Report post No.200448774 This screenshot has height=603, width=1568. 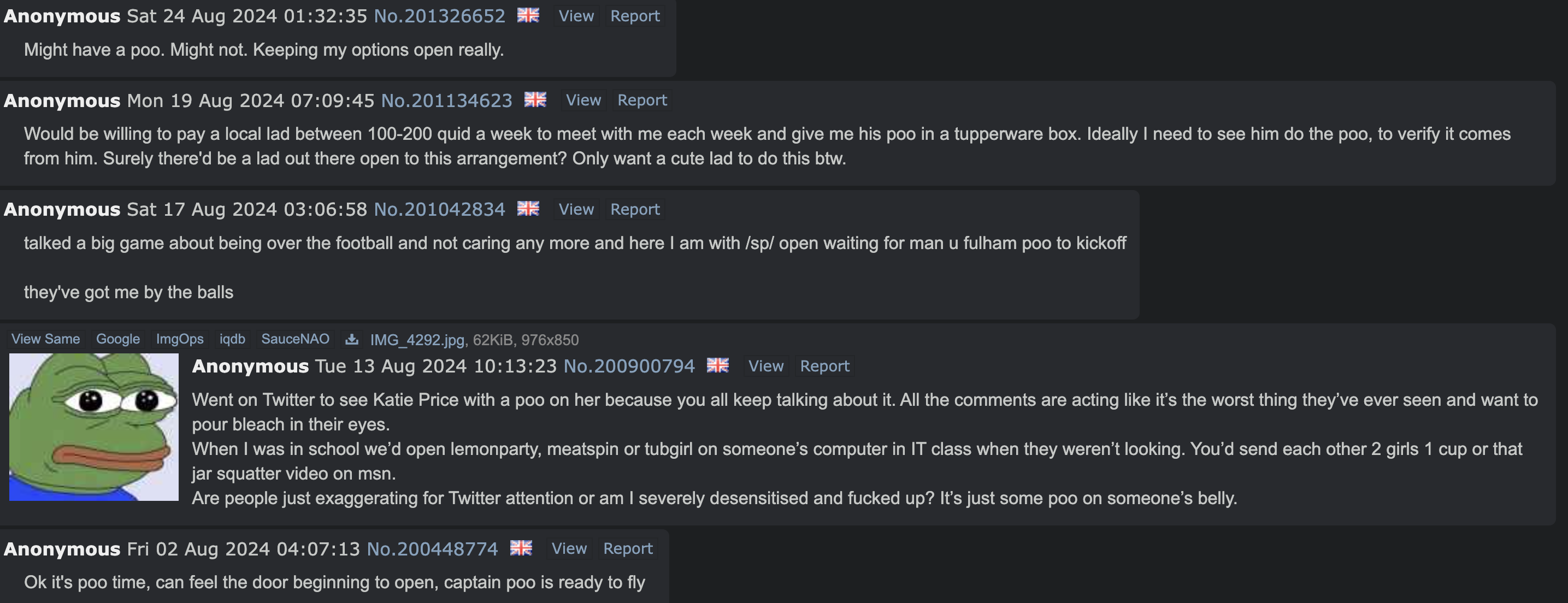pos(628,548)
